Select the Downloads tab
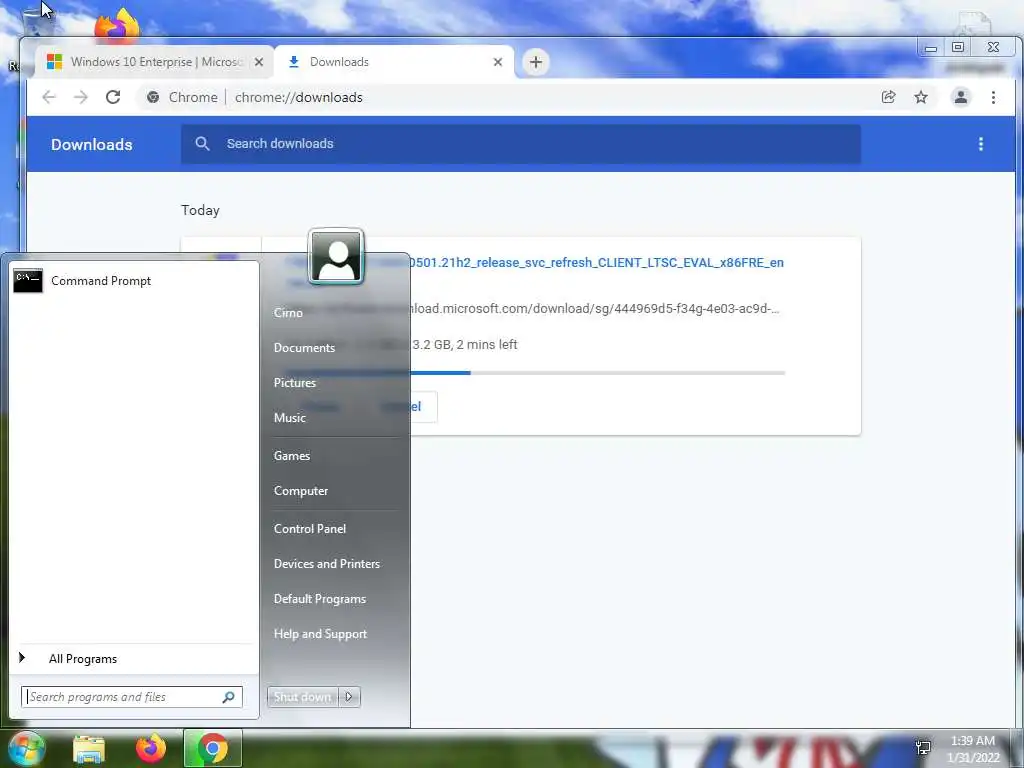This screenshot has height=768, width=1024. (x=394, y=62)
